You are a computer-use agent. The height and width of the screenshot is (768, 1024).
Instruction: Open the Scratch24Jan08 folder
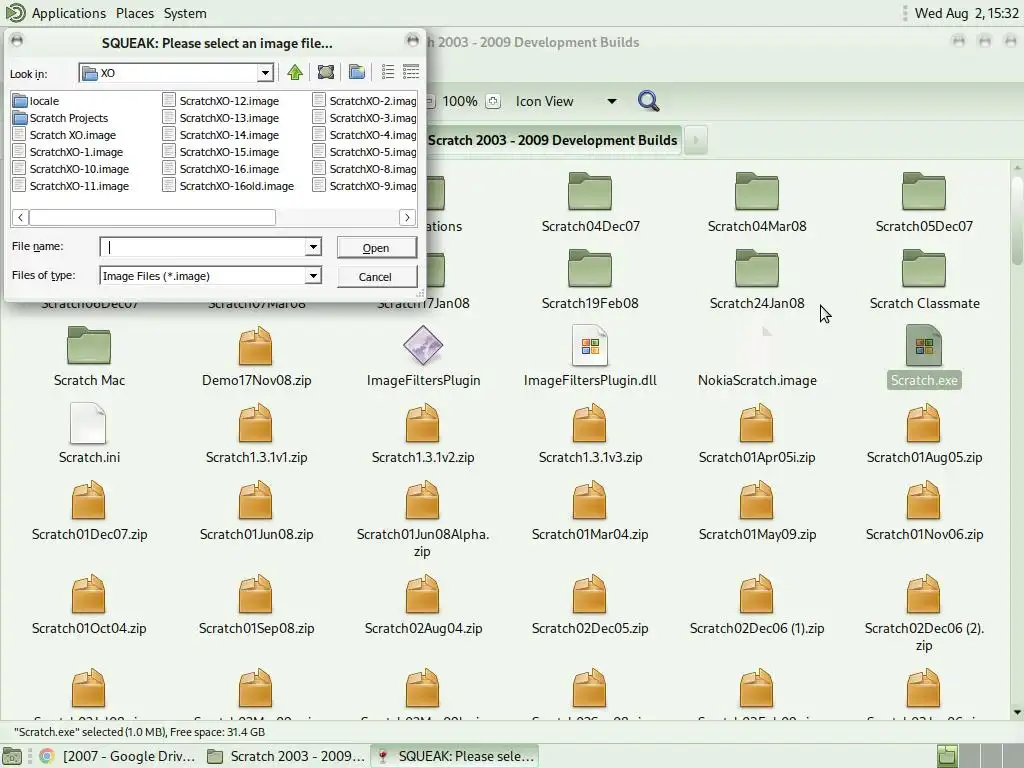757,280
